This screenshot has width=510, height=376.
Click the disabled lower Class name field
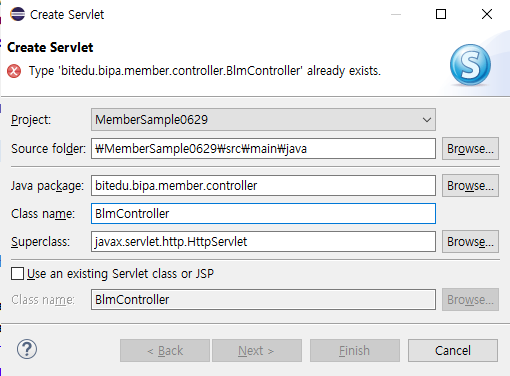click(263, 300)
